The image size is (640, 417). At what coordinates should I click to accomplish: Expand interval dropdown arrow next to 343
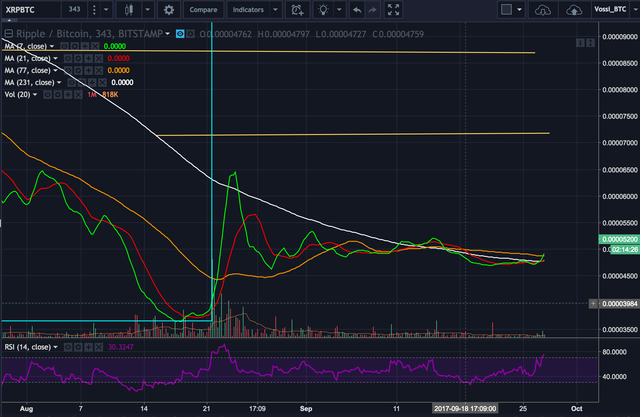point(106,10)
